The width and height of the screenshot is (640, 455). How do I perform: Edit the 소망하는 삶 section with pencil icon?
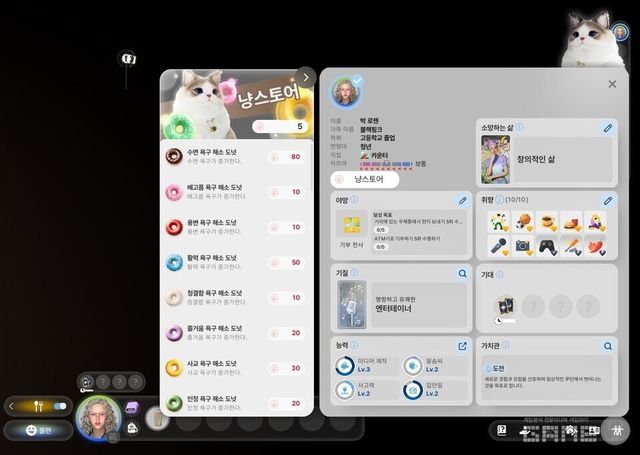pos(607,128)
